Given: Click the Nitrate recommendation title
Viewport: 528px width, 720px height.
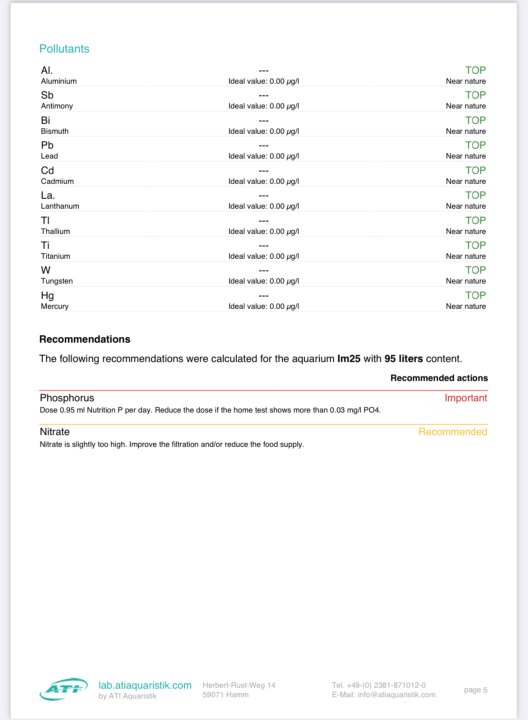Looking at the screenshot, I should click(x=55, y=432).
